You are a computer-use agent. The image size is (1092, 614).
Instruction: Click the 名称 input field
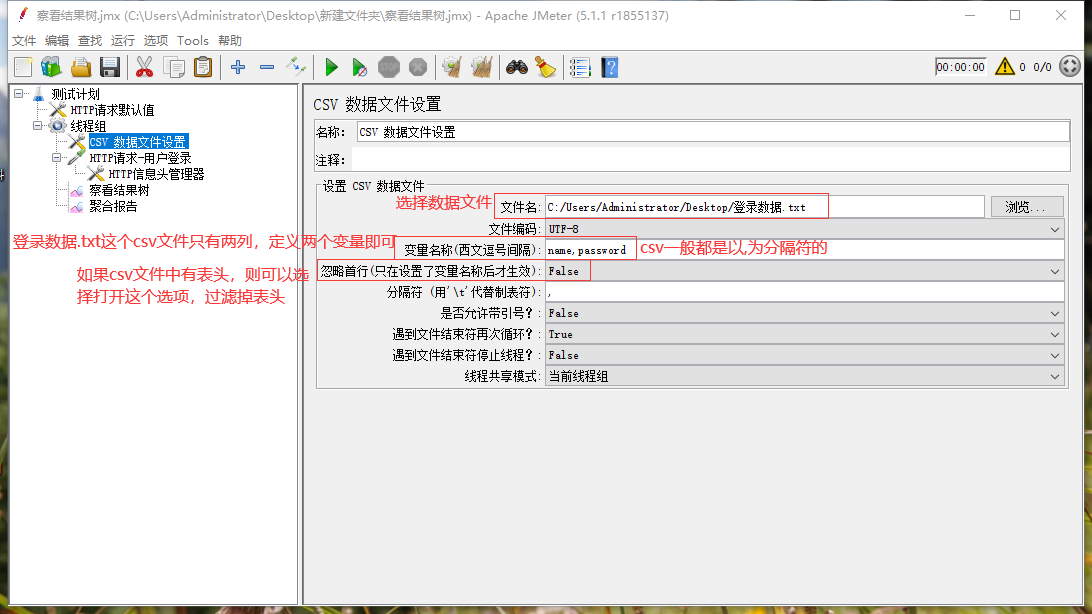click(713, 132)
